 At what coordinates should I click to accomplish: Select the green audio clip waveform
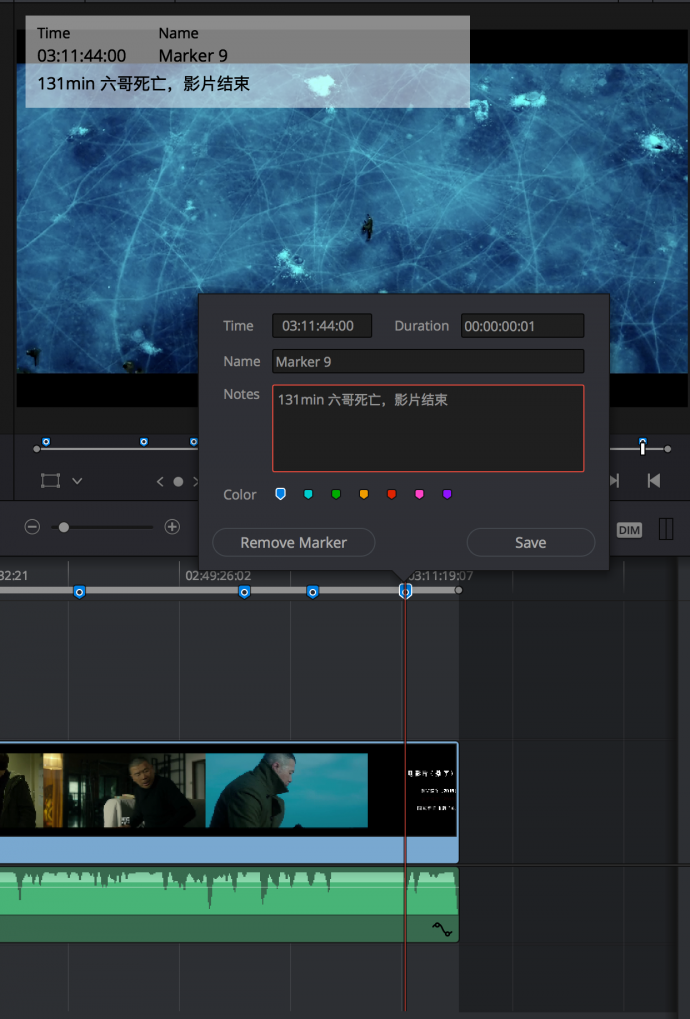pyautogui.click(x=229, y=905)
